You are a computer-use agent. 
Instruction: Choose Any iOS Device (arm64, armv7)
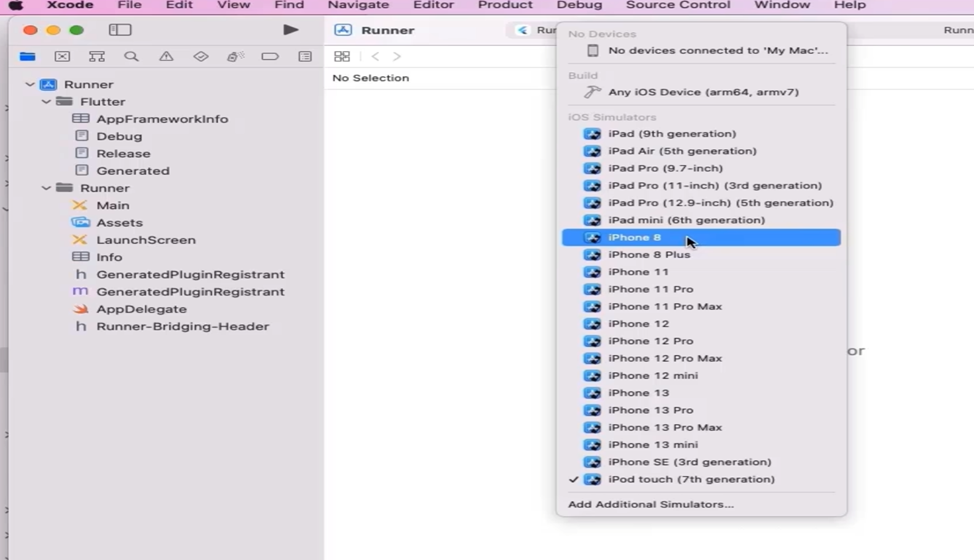701,92
